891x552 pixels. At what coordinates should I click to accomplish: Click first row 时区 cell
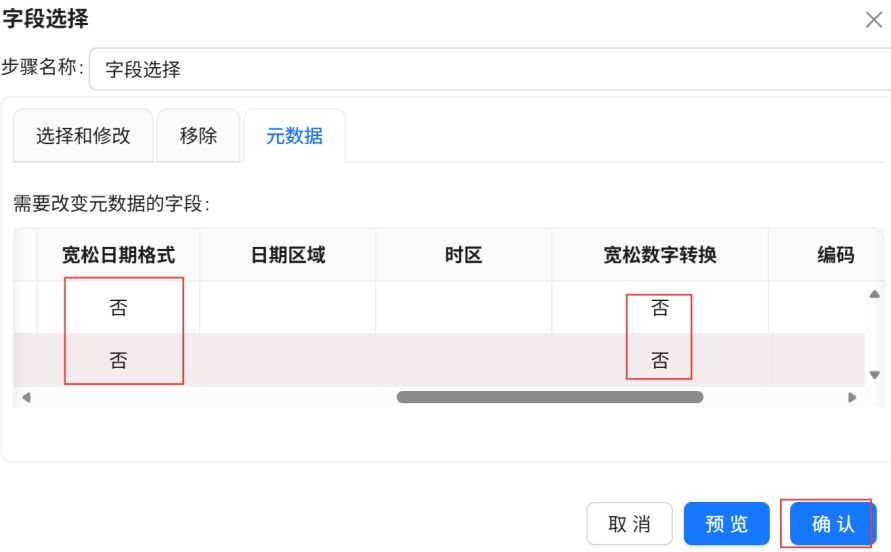coord(463,307)
